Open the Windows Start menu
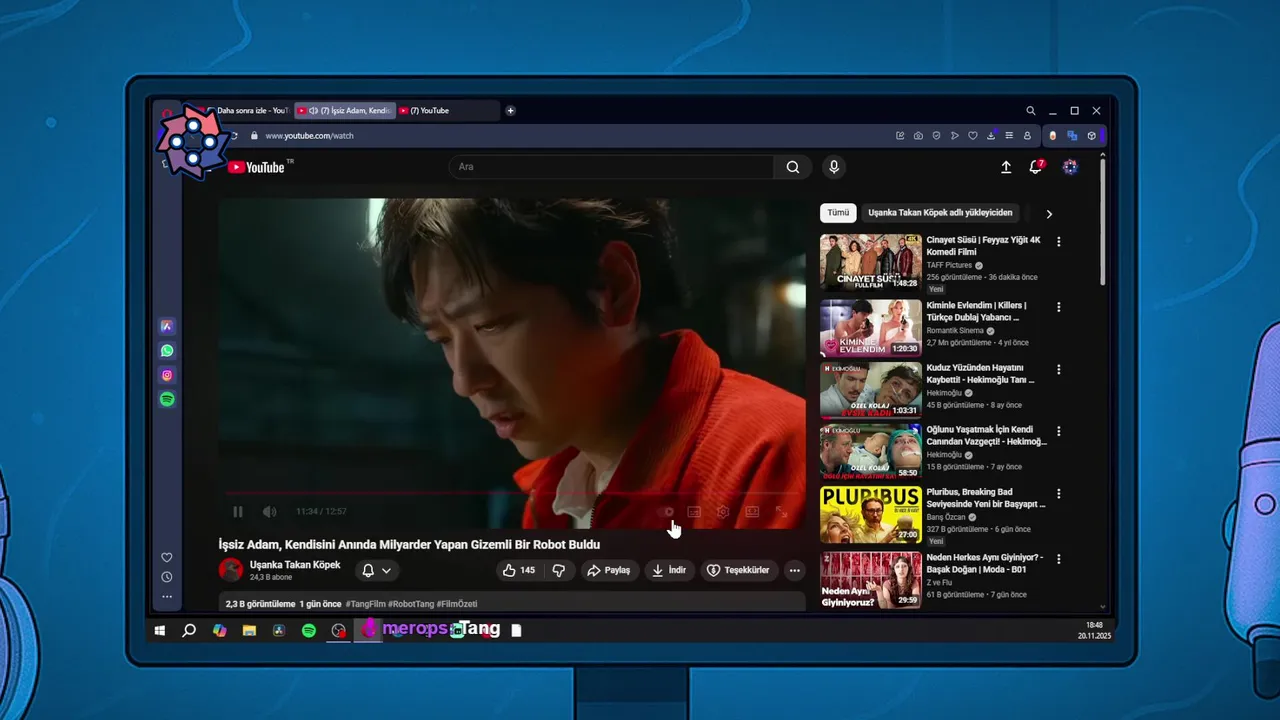Viewport: 1280px width, 720px height. coord(159,631)
